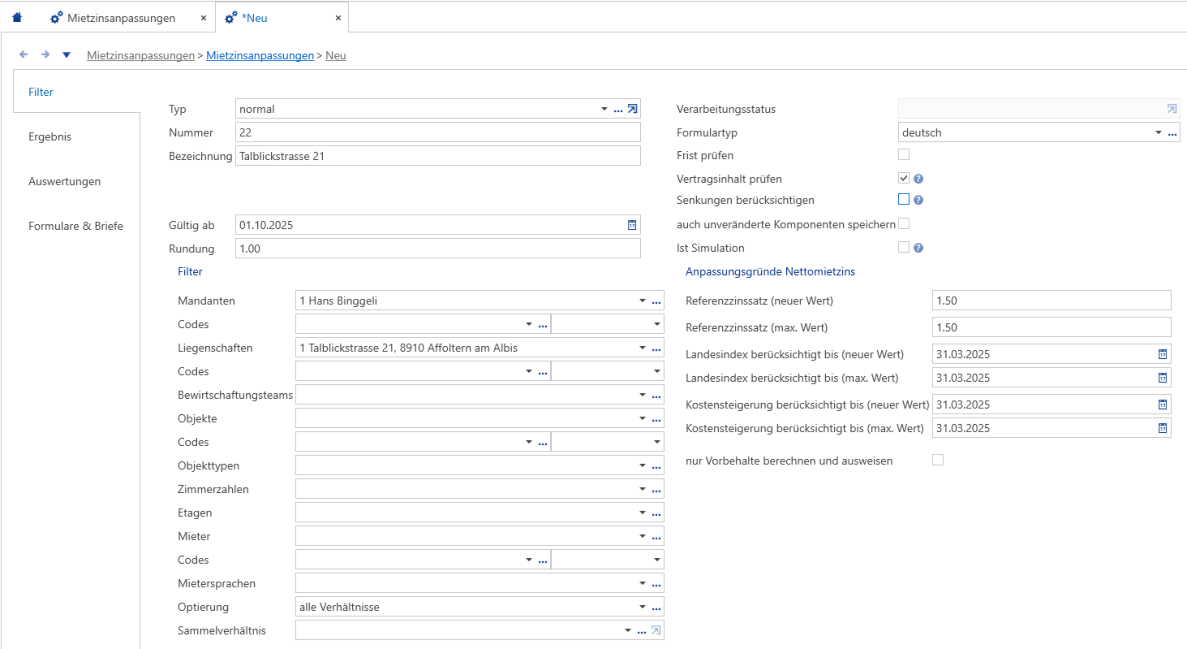
Task: Check nur Vorbehalte berechnen und ausweisen
Action: (x=938, y=460)
